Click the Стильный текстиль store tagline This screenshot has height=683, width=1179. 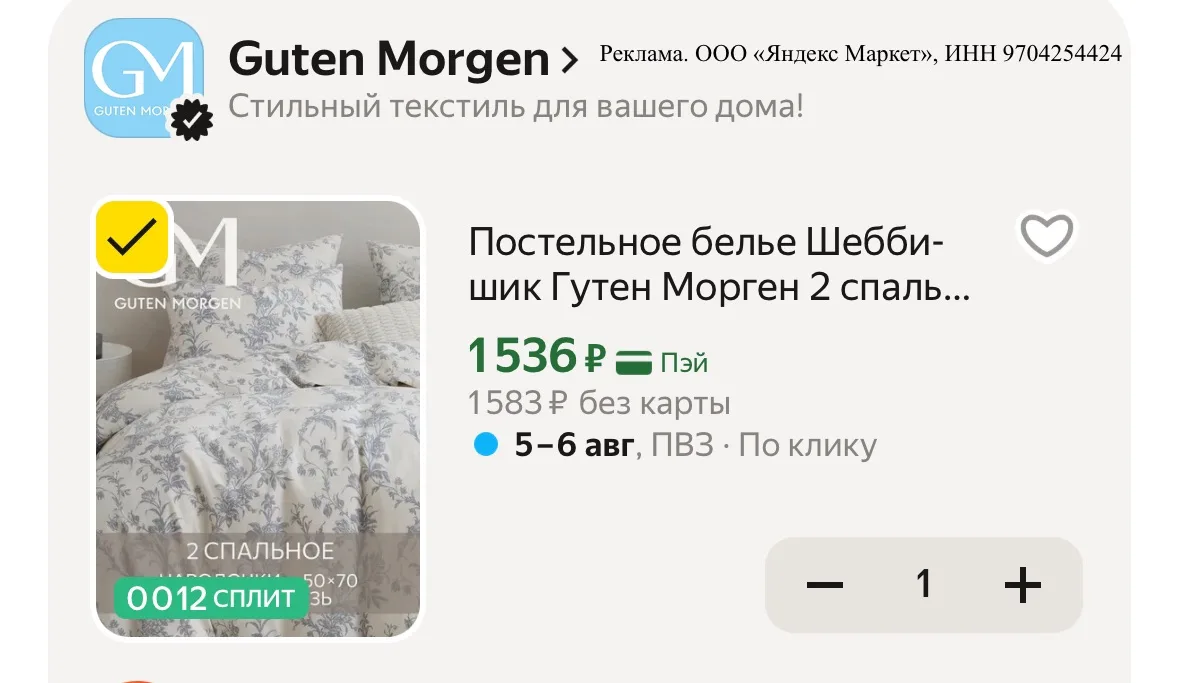pyautogui.click(x=516, y=107)
